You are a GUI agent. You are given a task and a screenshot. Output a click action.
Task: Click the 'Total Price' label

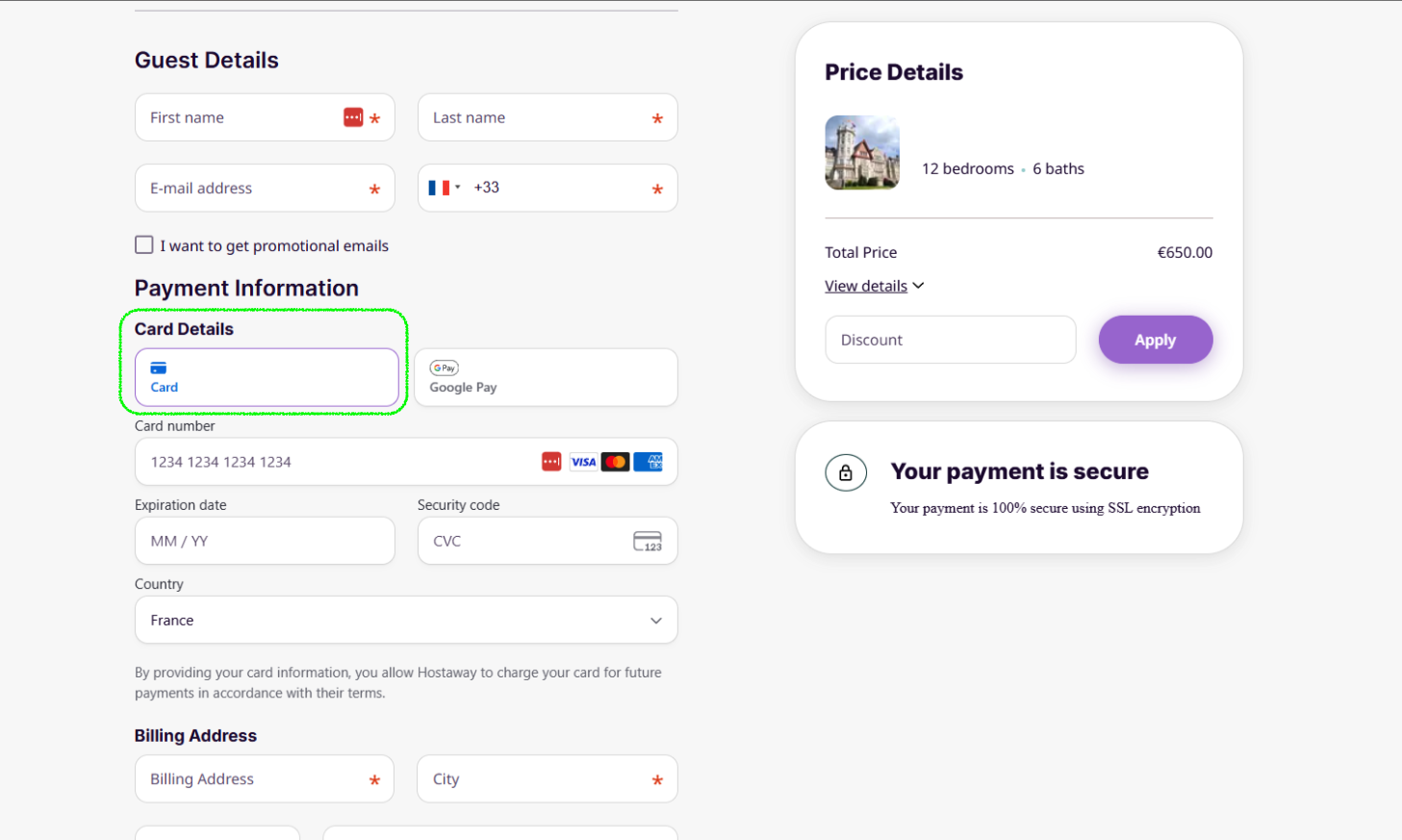point(861,252)
